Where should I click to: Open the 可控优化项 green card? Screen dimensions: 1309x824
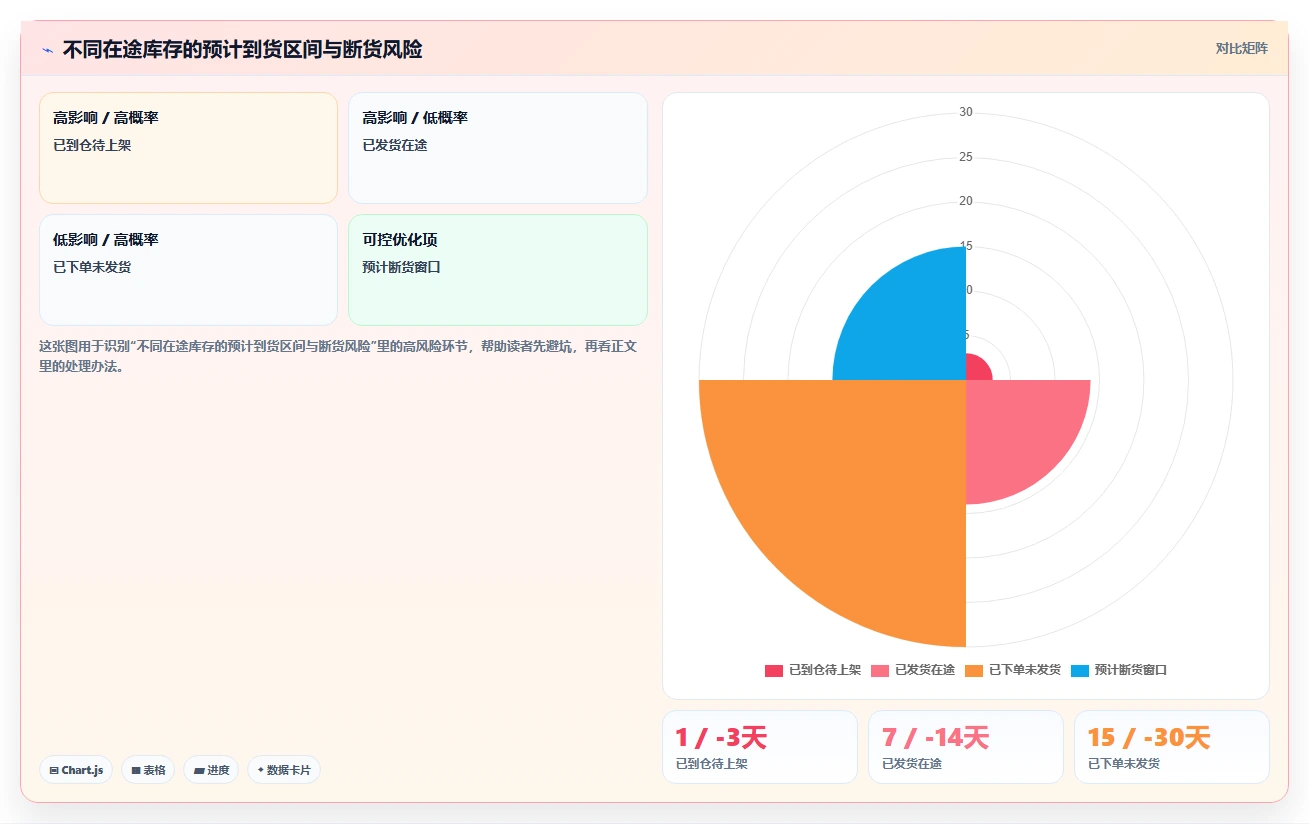(497, 270)
